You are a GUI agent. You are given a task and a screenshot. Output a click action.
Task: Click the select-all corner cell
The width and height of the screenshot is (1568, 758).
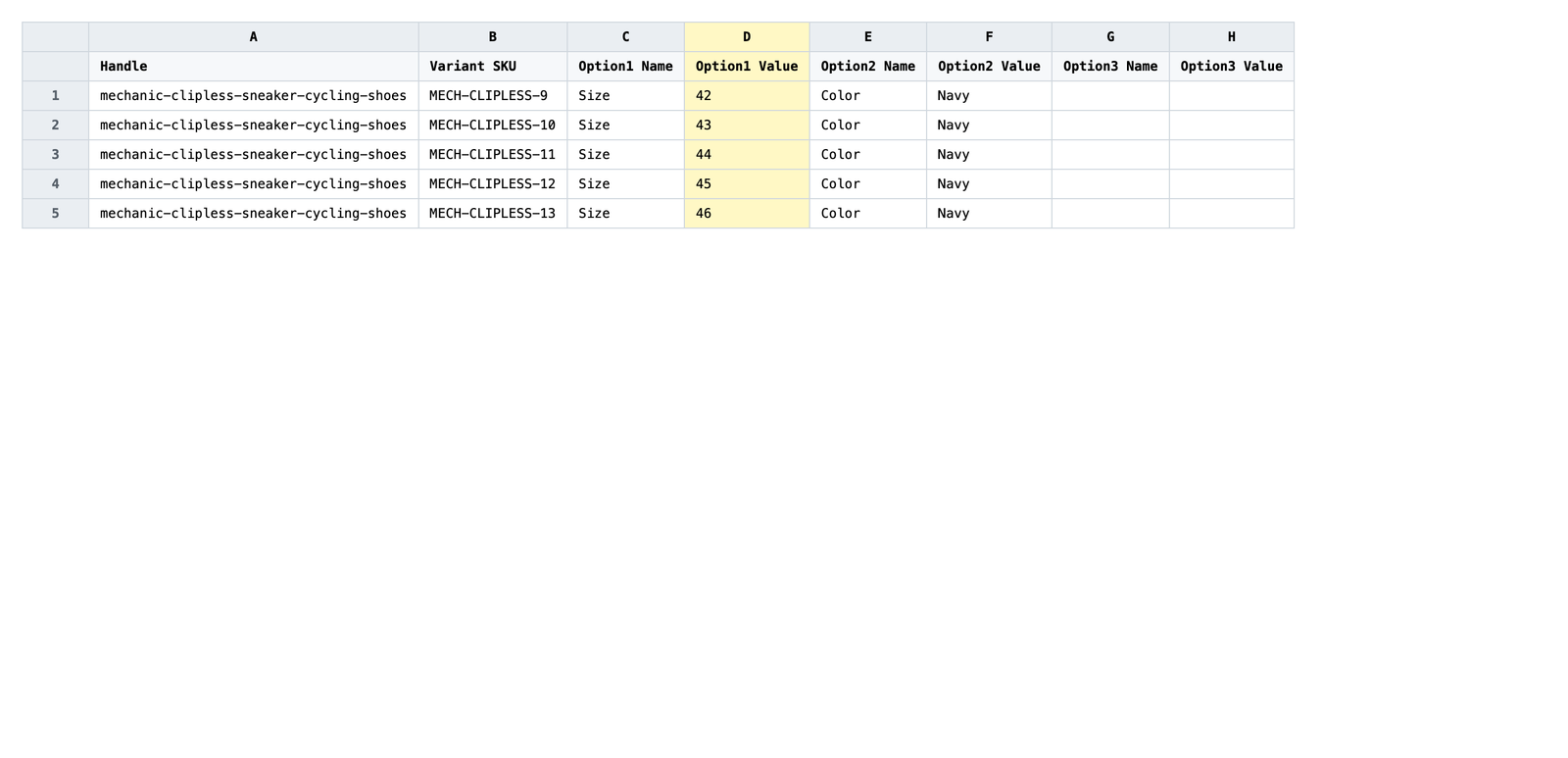(x=56, y=37)
